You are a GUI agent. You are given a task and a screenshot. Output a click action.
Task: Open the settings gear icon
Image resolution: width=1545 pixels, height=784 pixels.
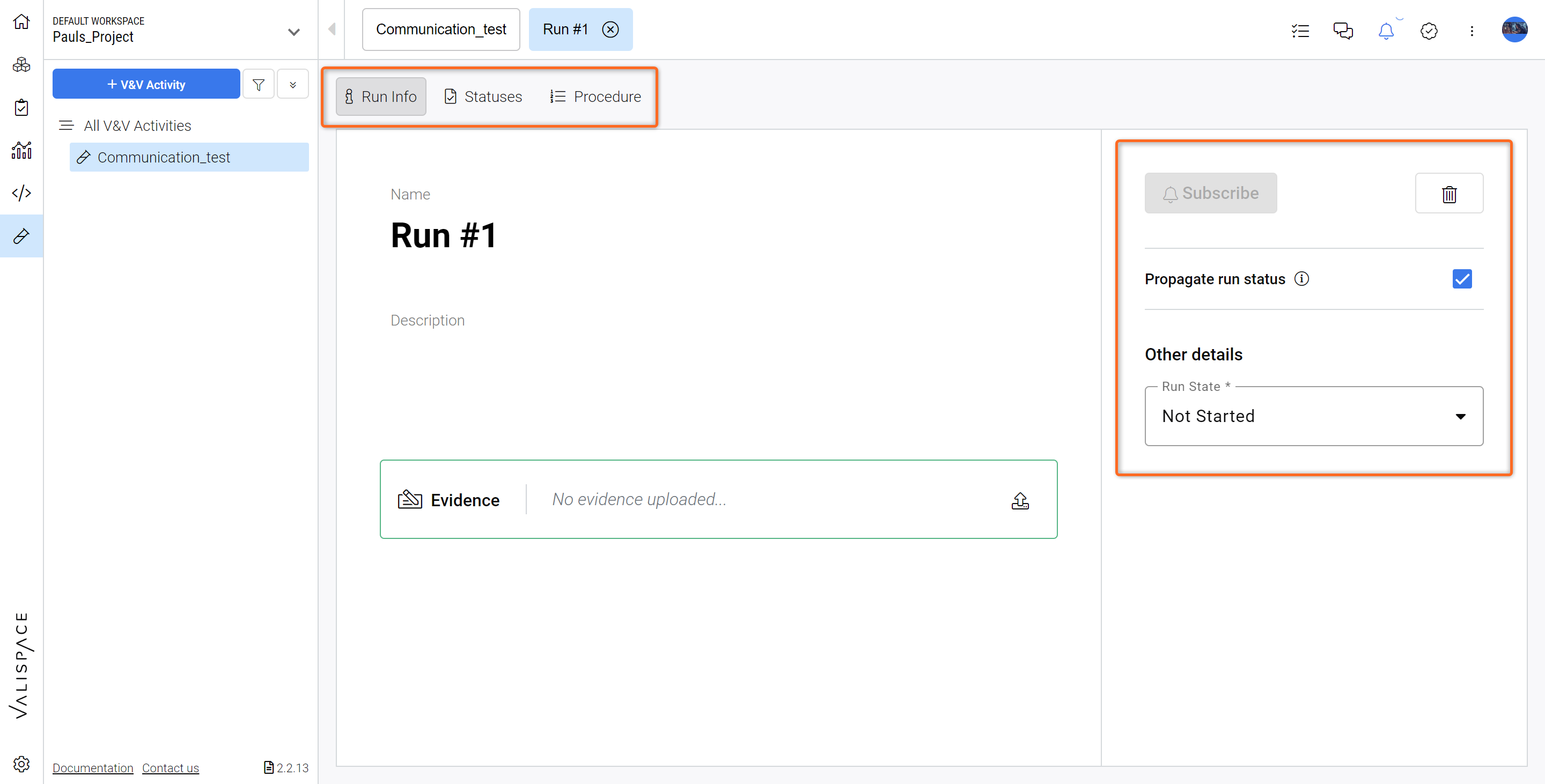[x=21, y=764]
